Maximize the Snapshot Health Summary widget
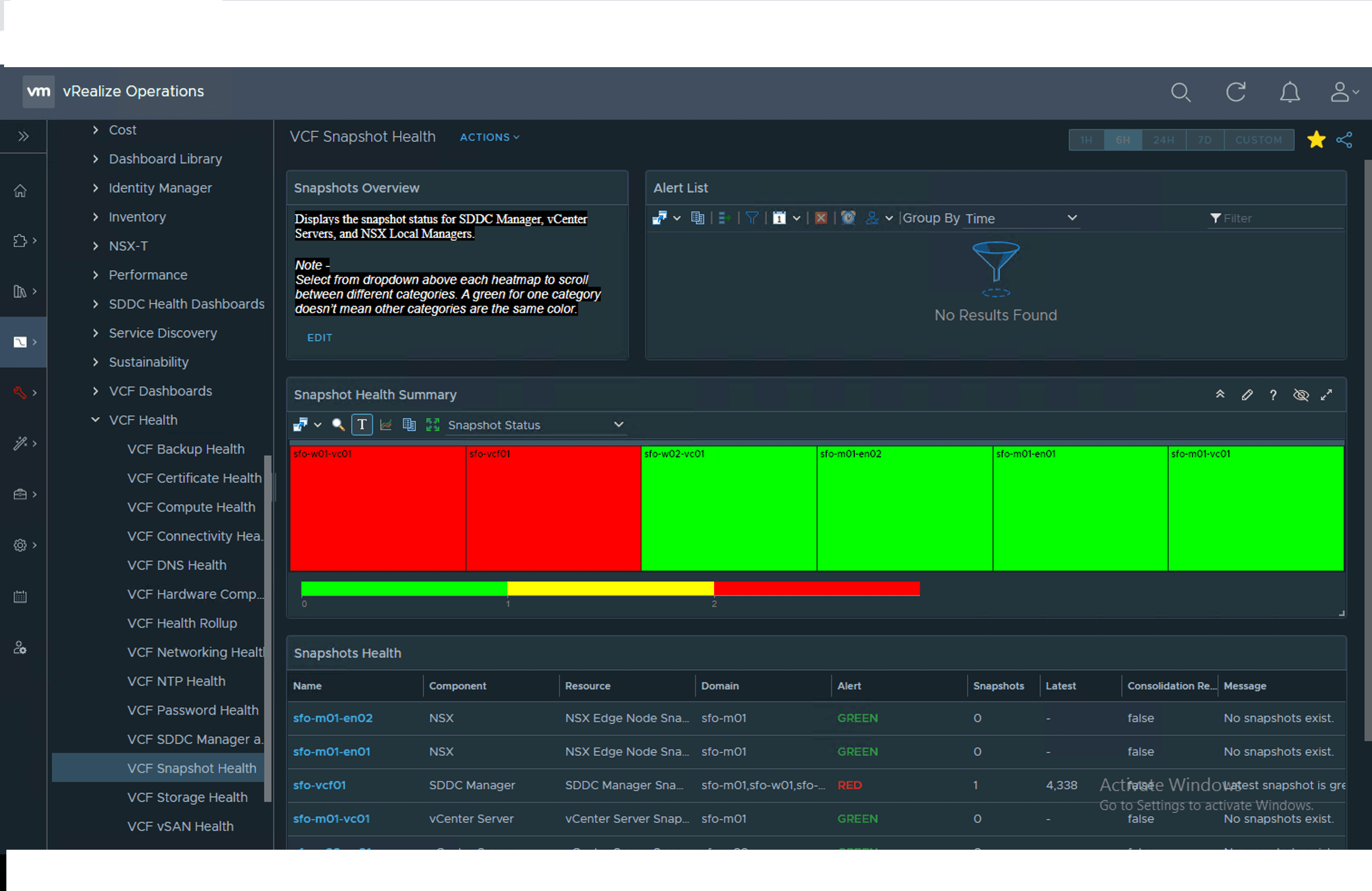The height and width of the screenshot is (891, 1372). click(x=1327, y=395)
